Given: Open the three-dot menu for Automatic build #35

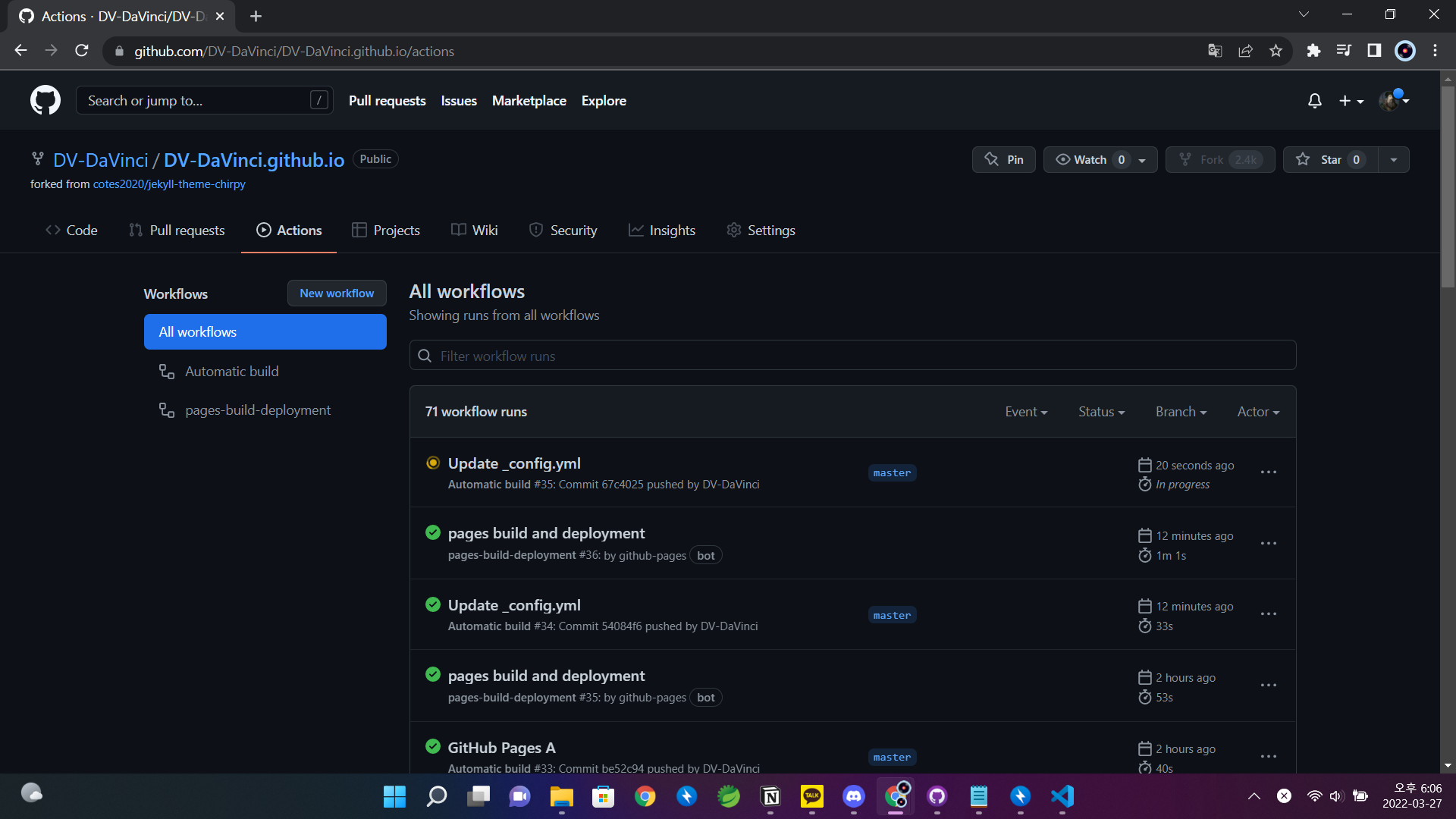Looking at the screenshot, I should coord(1269,472).
